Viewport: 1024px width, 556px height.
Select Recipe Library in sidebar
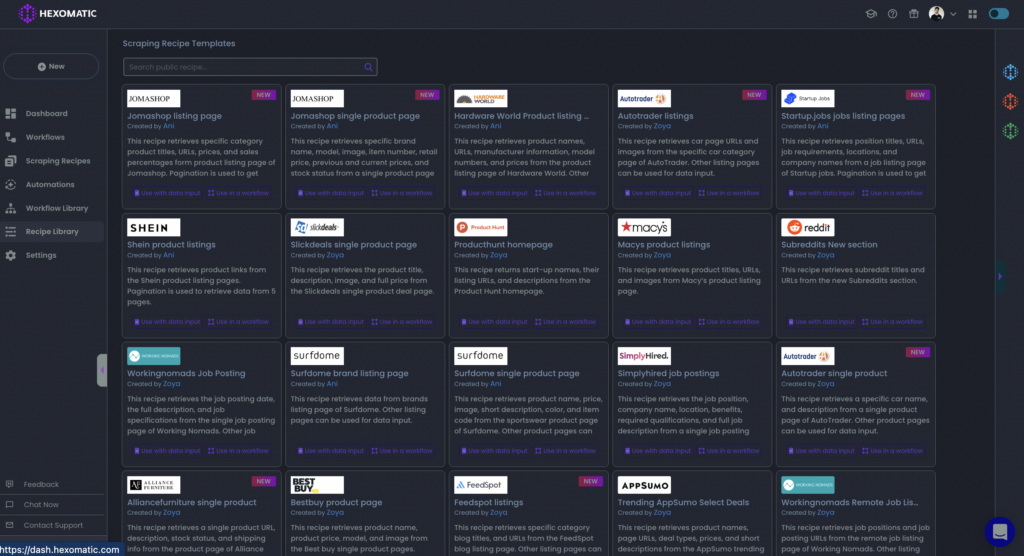pyautogui.click(x=52, y=231)
